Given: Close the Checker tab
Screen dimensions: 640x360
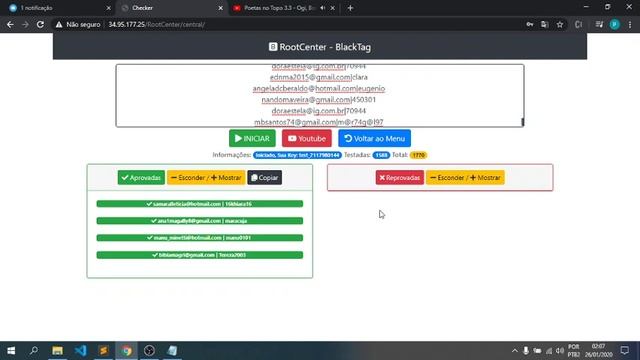Looking at the screenshot, I should point(220,8).
